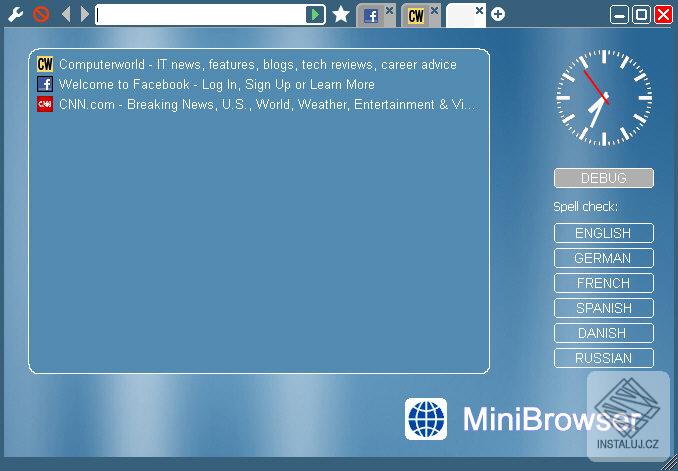Viewport: 678px width, 471px height.
Task: Add a new tab with plus icon
Action: (498, 14)
